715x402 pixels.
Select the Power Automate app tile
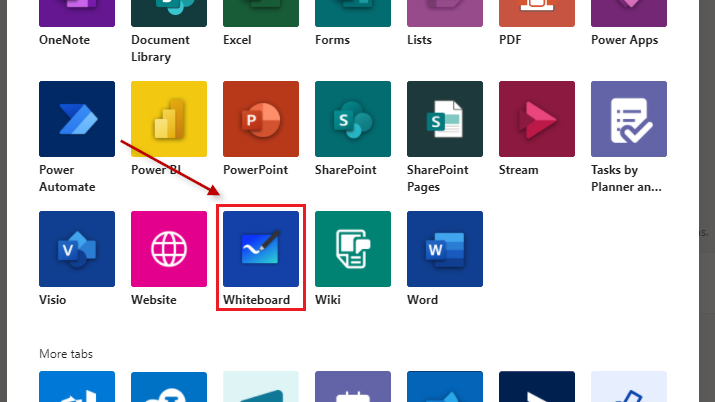coord(77,119)
